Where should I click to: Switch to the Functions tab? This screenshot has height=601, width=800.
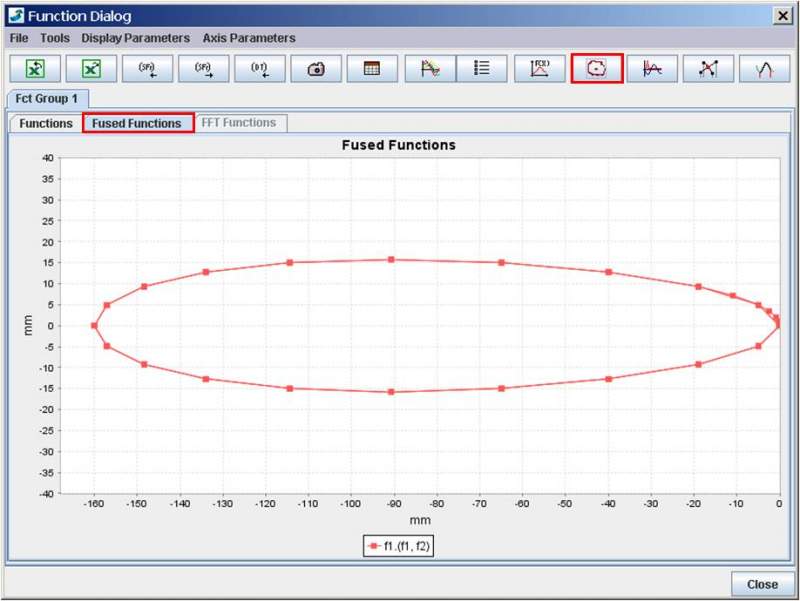[46, 123]
